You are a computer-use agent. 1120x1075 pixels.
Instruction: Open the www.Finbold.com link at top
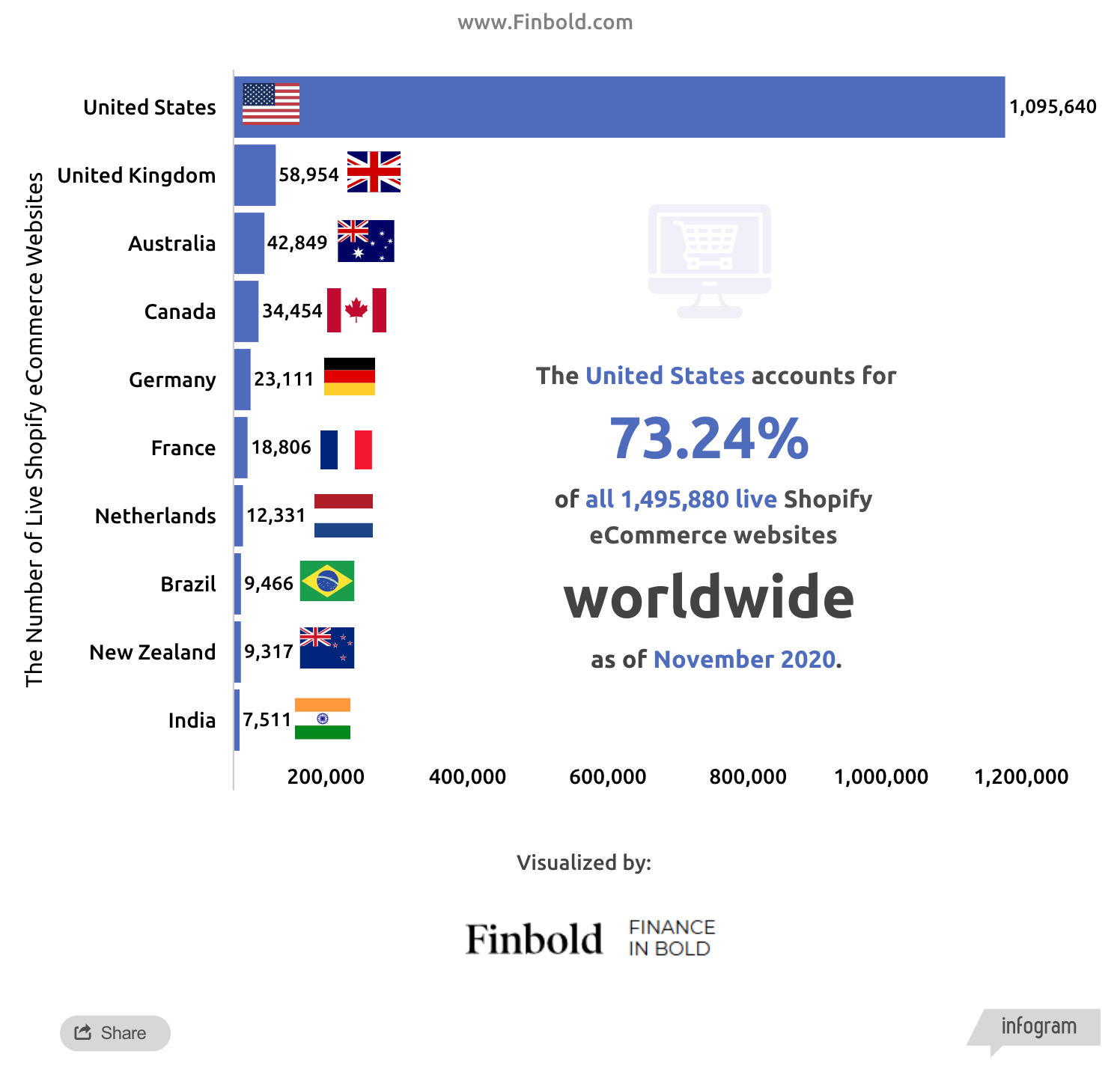tap(545, 22)
